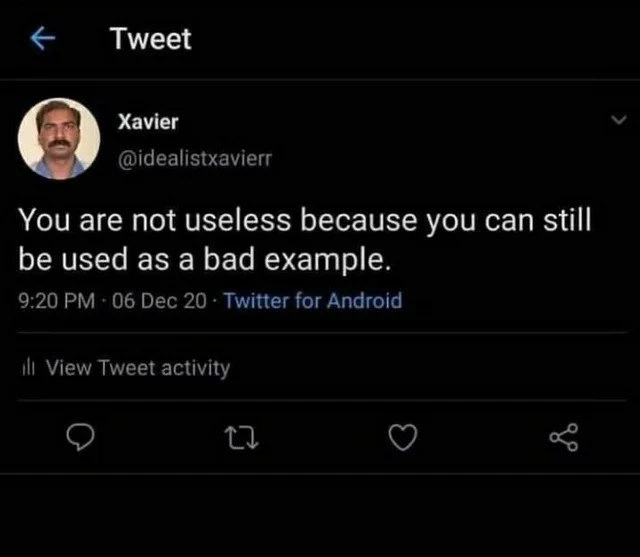Tap the word 'activity' in tweet stats row
The height and width of the screenshot is (557, 640).
[196, 368]
